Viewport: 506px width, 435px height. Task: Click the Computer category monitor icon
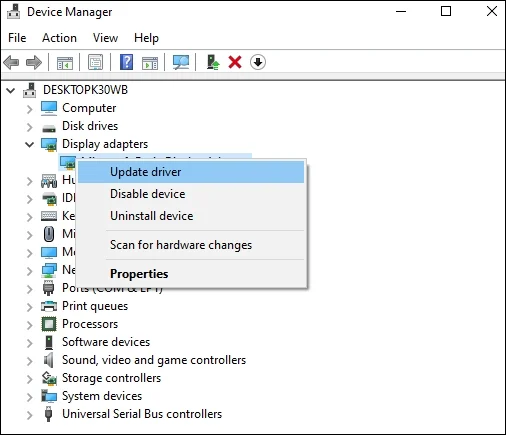click(x=49, y=108)
